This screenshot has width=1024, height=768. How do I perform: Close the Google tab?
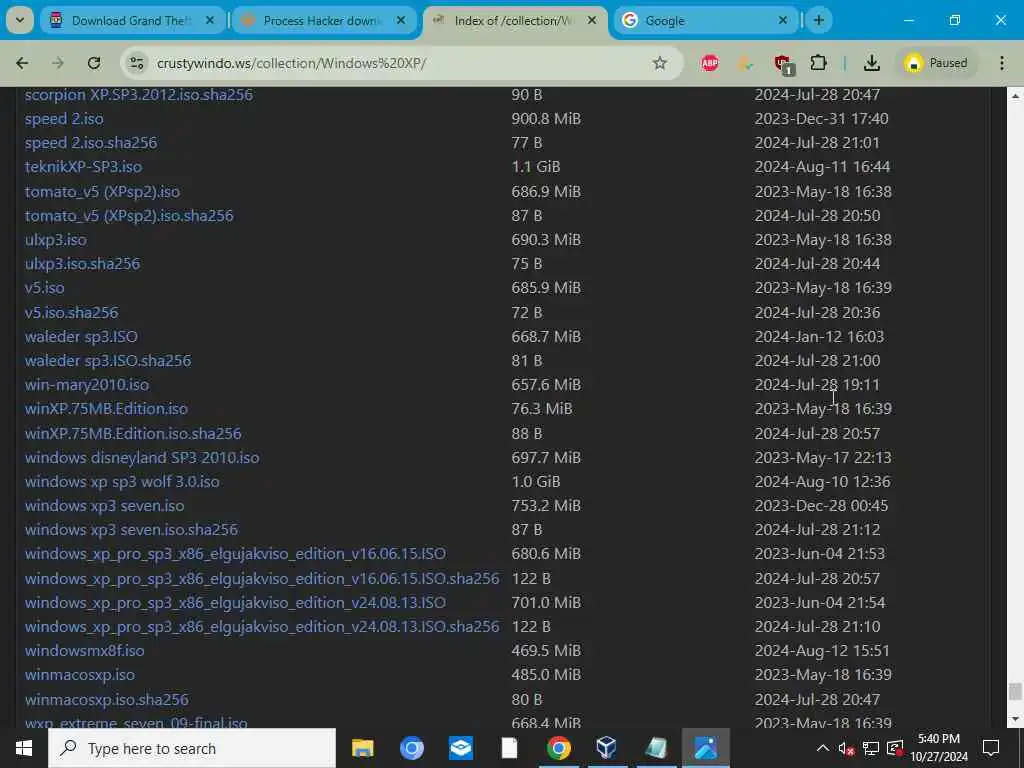[x=783, y=20]
